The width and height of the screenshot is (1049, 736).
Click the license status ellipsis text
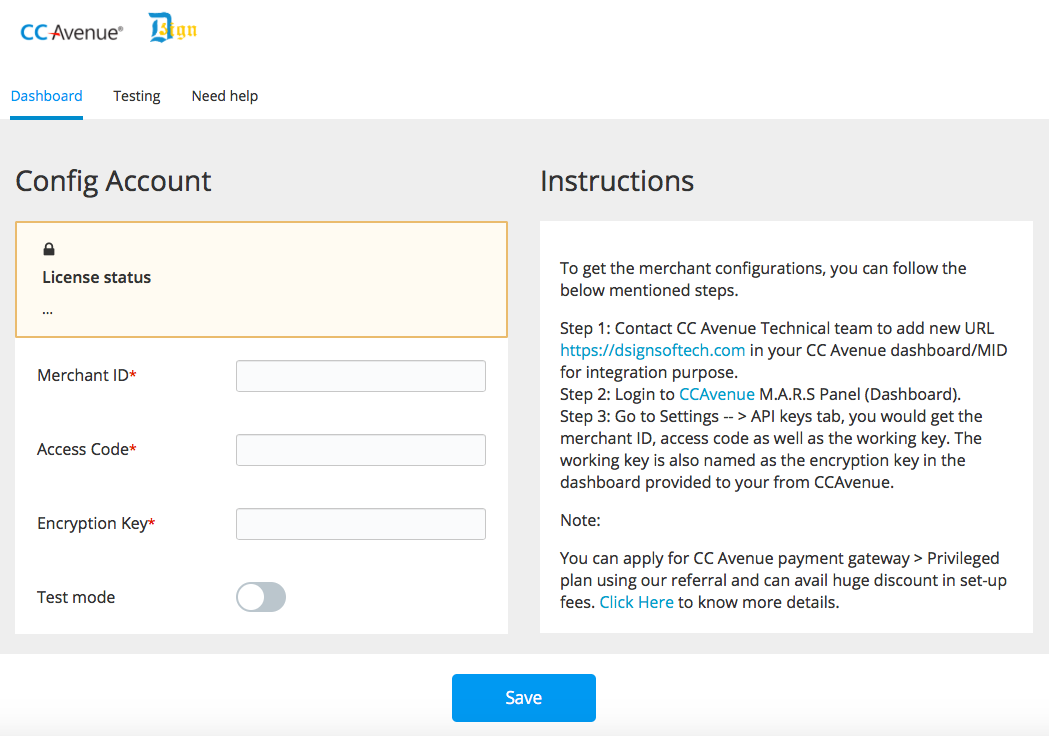click(x=47, y=311)
